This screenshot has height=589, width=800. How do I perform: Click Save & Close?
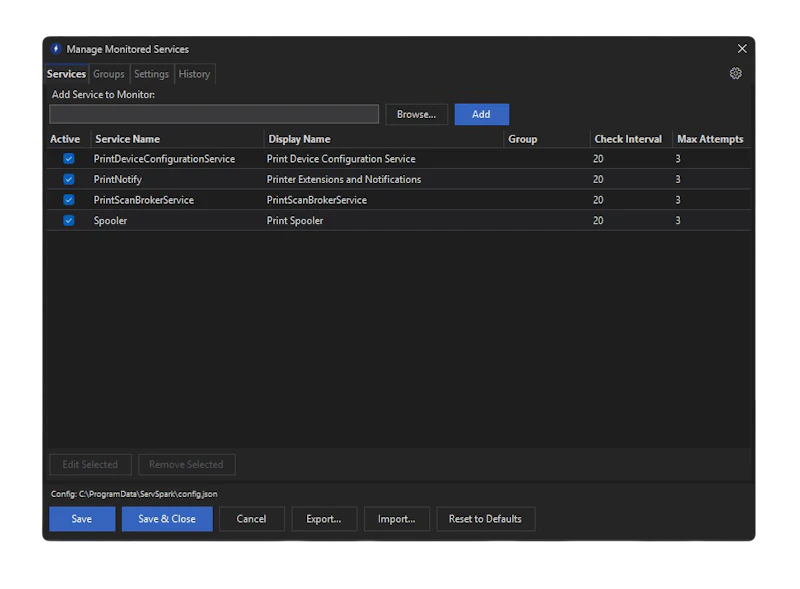167,519
